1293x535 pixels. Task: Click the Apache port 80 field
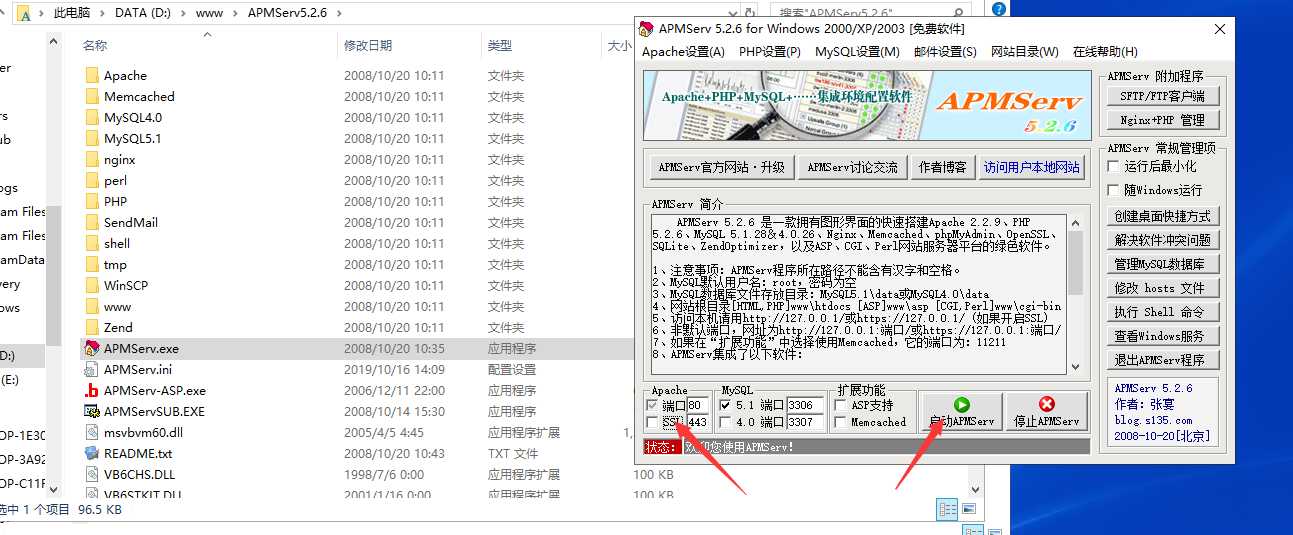coord(698,406)
